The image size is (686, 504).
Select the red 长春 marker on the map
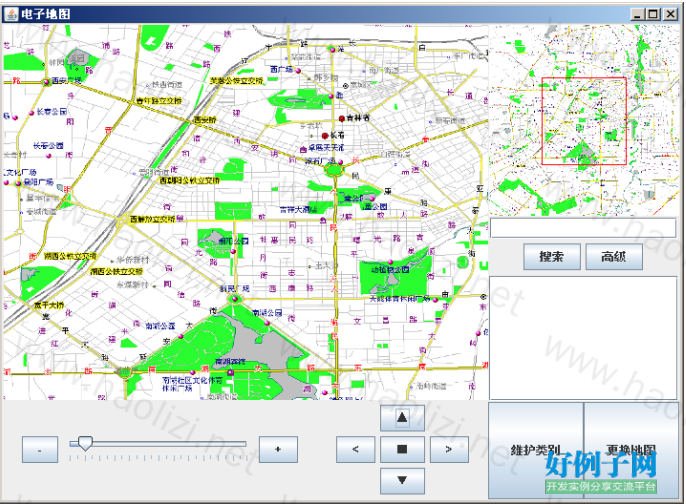[x=325, y=135]
